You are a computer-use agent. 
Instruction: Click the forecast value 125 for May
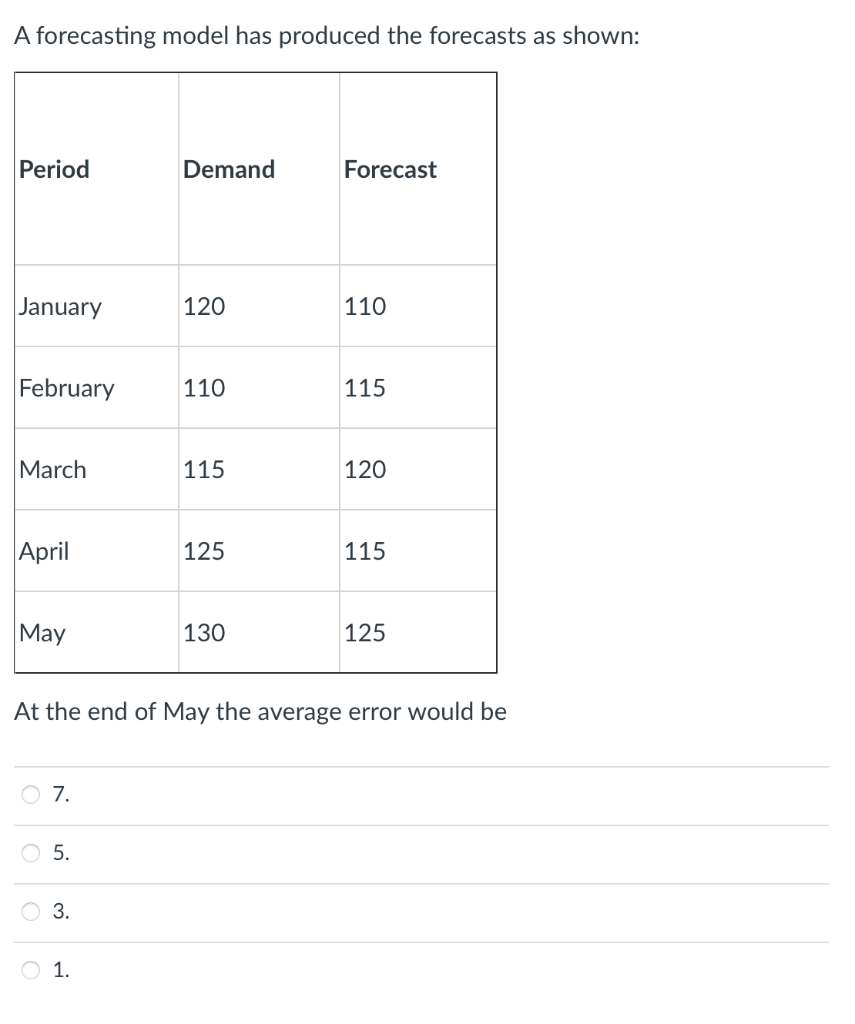367,632
